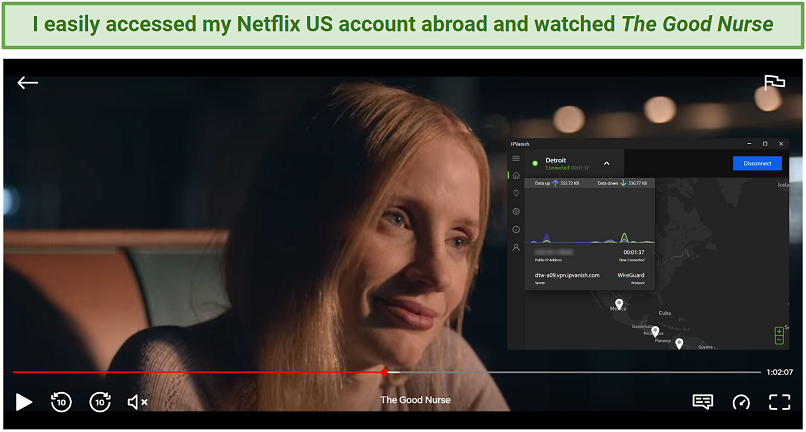Viewport: 806px width, 432px height.
Task: Click the server name dtw-a09.vpn.ipvanish.com
Action: (x=567, y=275)
